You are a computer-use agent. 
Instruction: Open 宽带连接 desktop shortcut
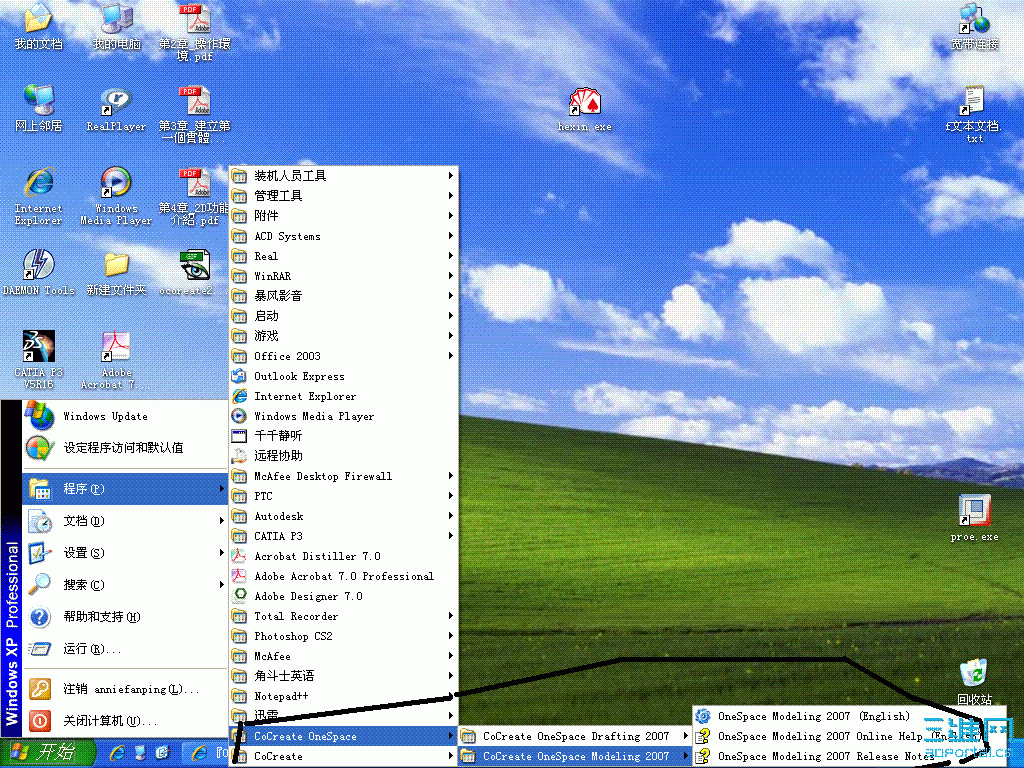974,26
